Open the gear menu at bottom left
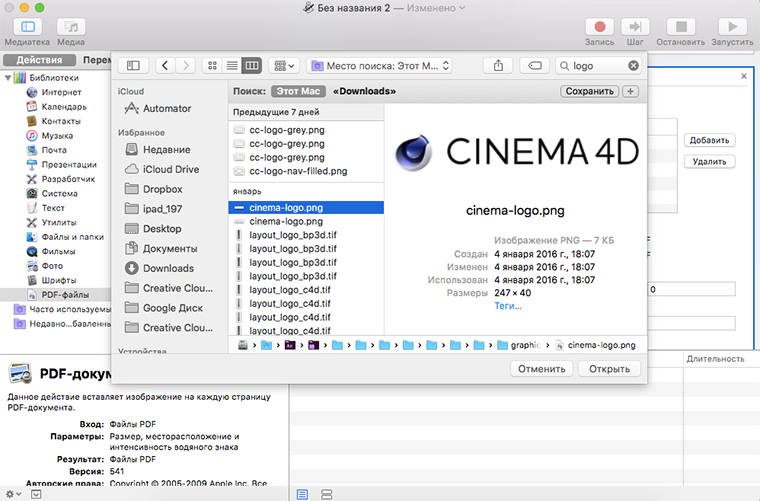The width and height of the screenshot is (760, 501). coord(13,494)
